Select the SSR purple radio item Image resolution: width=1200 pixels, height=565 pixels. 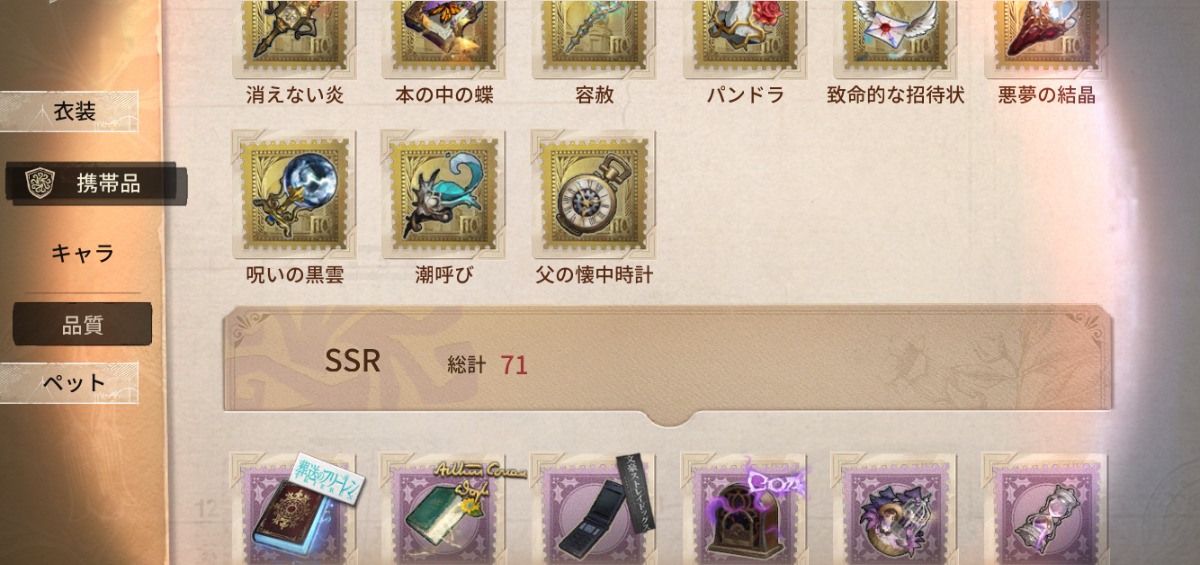pos(744,509)
